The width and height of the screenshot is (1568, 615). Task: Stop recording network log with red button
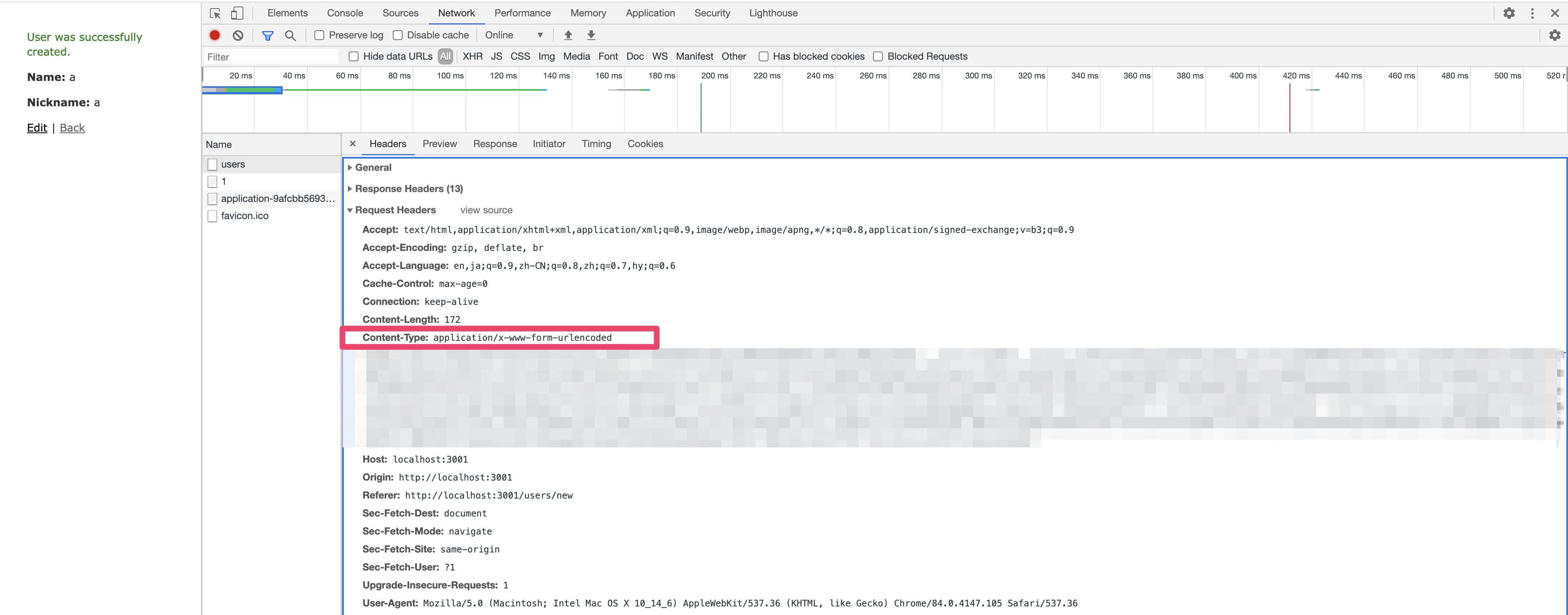[215, 35]
